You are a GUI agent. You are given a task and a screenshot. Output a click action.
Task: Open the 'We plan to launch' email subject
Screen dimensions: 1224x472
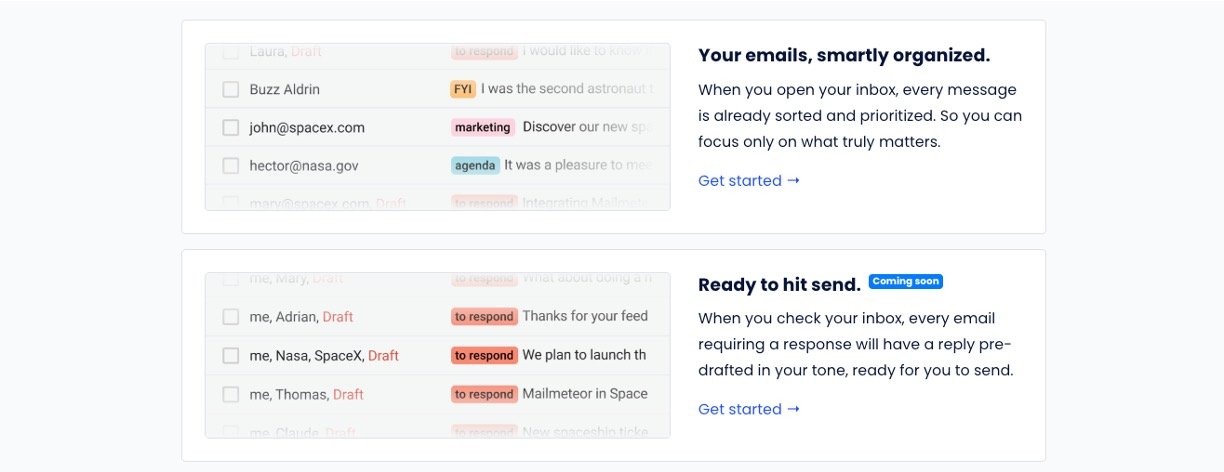(x=584, y=356)
